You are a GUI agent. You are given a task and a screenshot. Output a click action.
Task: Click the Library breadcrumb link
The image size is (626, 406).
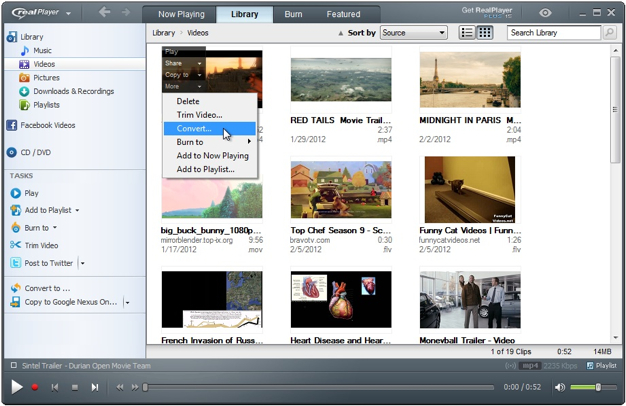click(163, 33)
